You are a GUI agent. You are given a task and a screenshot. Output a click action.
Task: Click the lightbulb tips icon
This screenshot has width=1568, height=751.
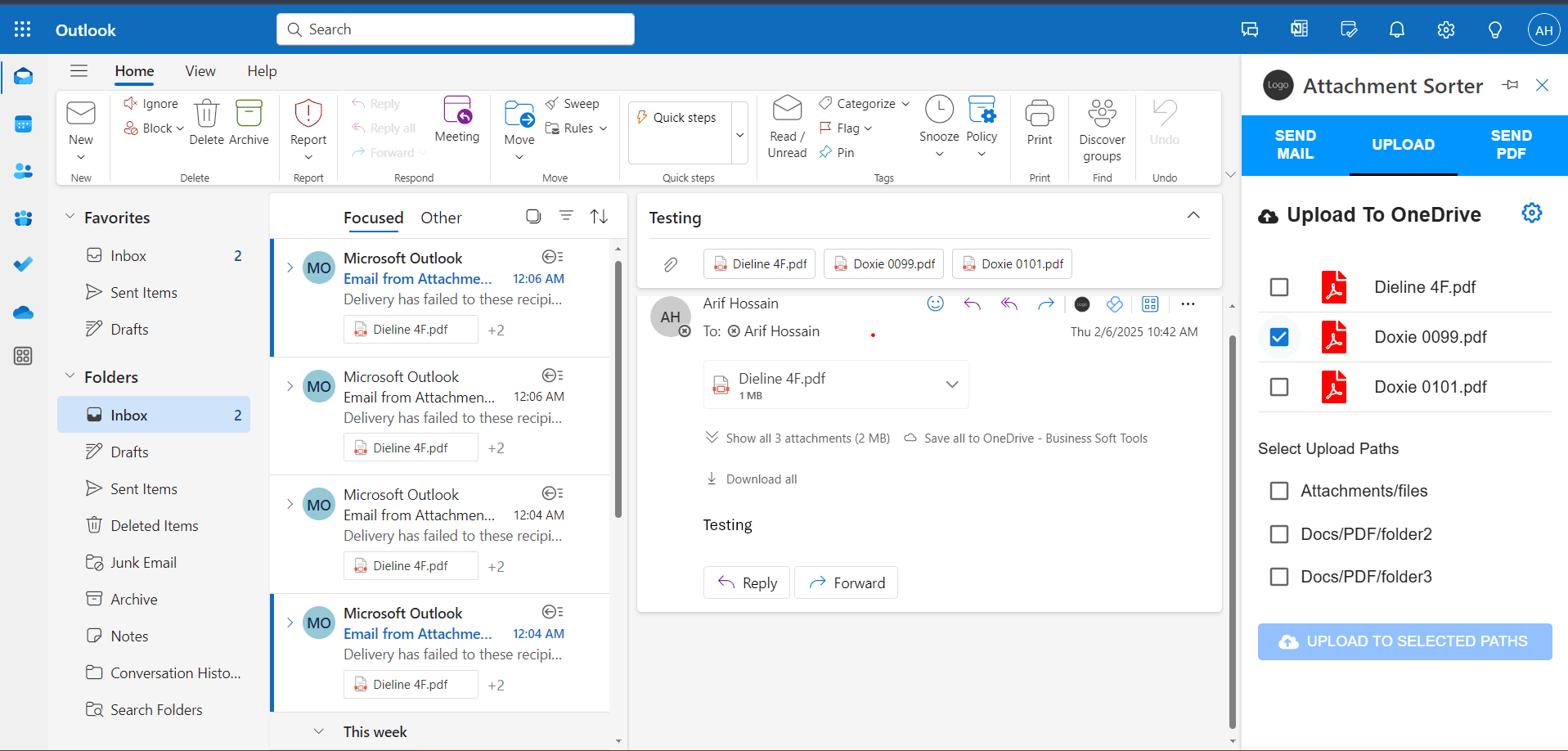(1494, 29)
